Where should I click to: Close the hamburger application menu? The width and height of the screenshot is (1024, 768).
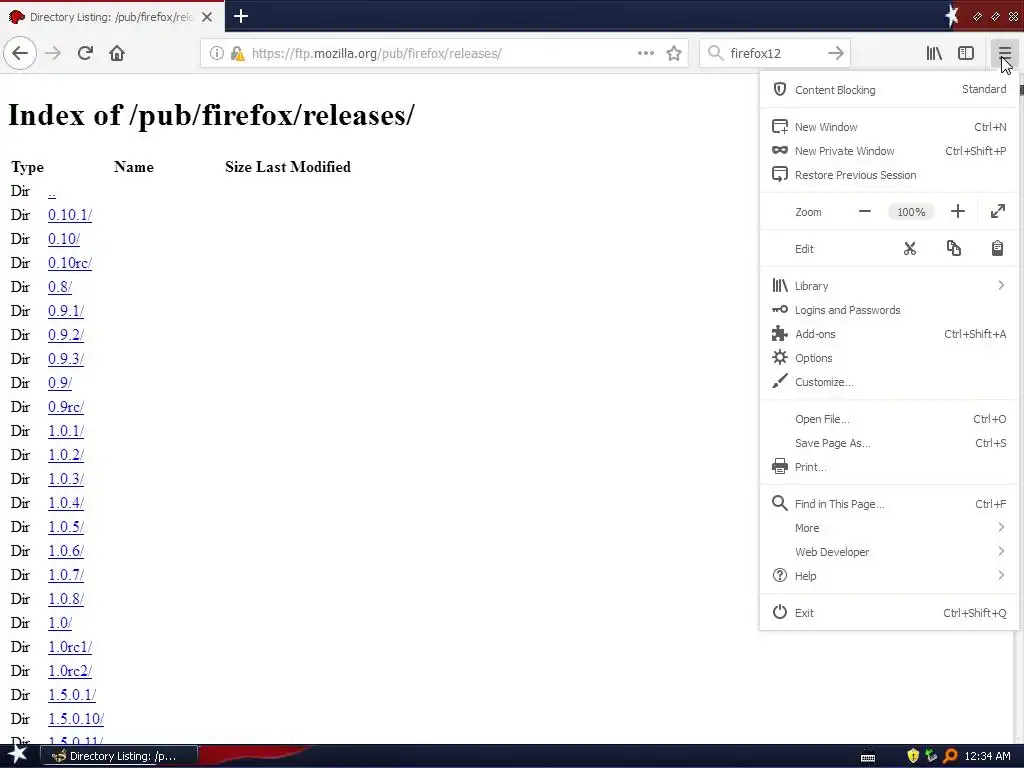pyautogui.click(x=1004, y=53)
